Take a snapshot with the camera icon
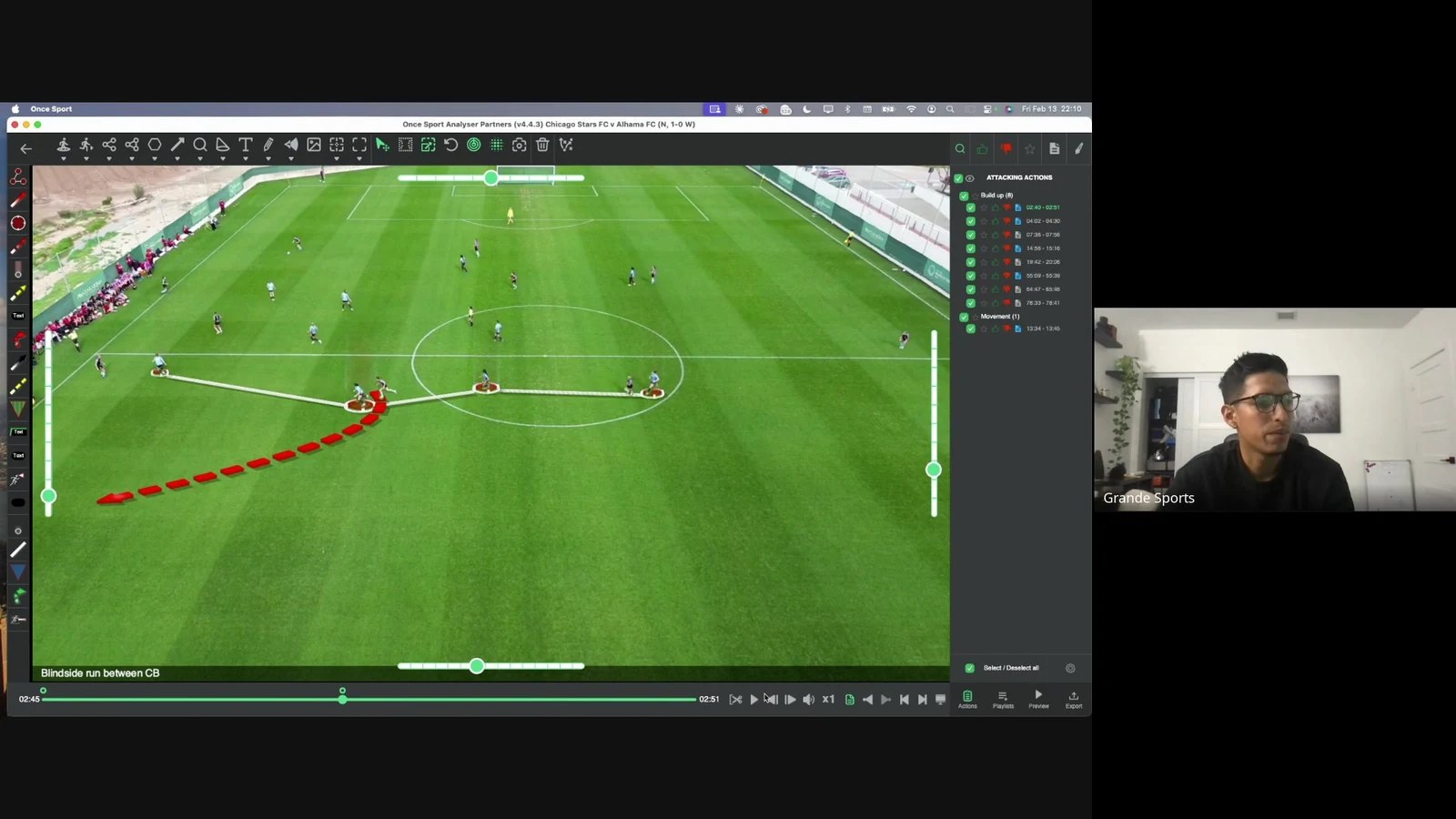Viewport: 1456px width, 819px height. [520, 145]
